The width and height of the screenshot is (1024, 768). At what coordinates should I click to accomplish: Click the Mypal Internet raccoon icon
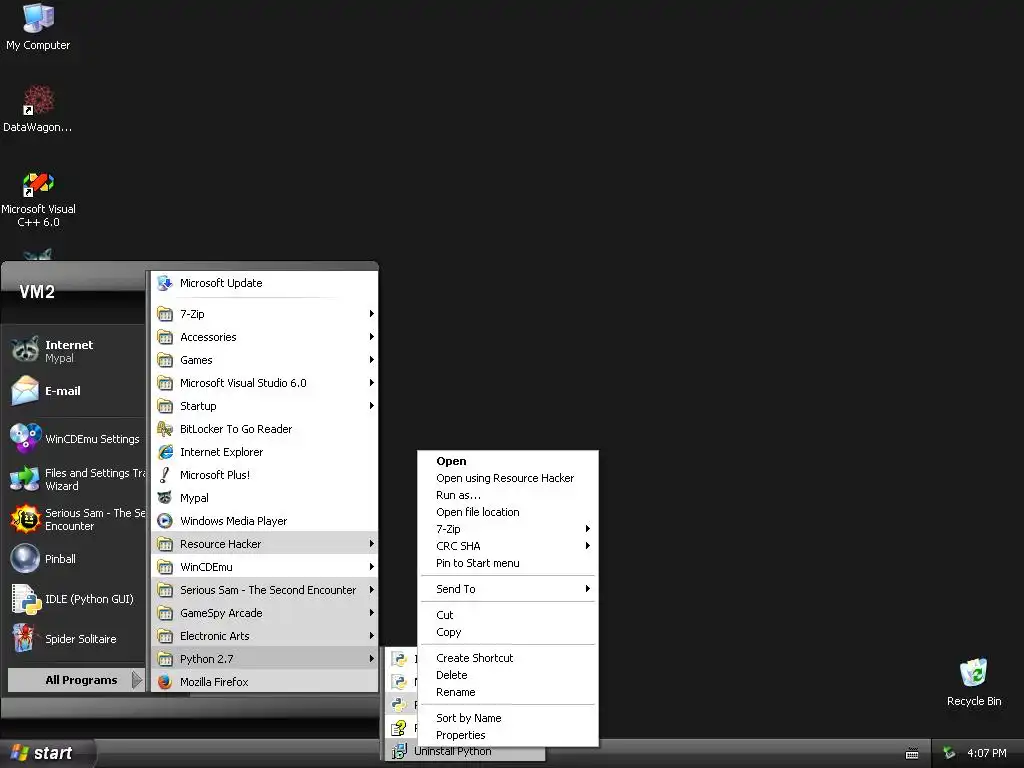(x=25, y=350)
